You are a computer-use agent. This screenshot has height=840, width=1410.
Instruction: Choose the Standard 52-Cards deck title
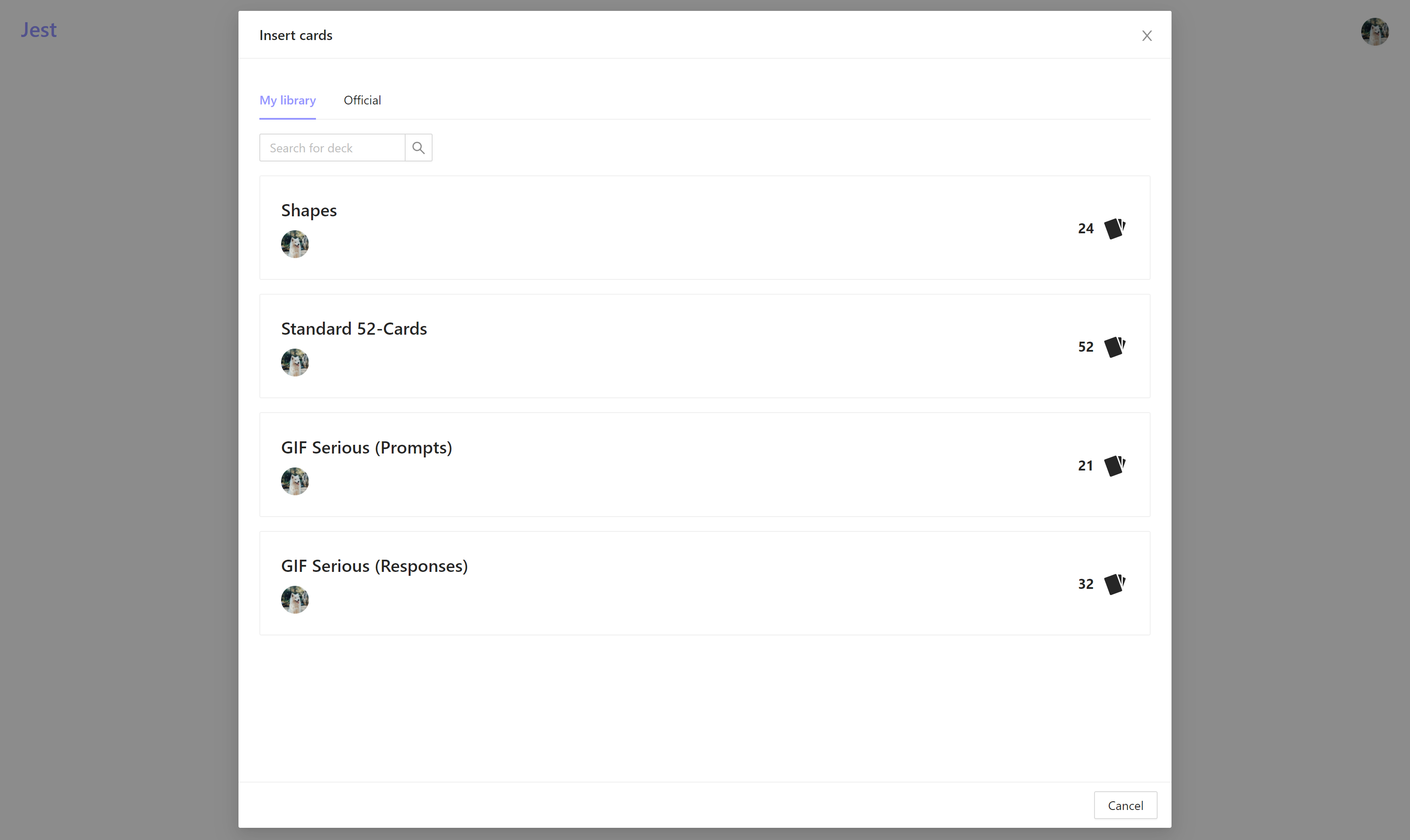(354, 328)
